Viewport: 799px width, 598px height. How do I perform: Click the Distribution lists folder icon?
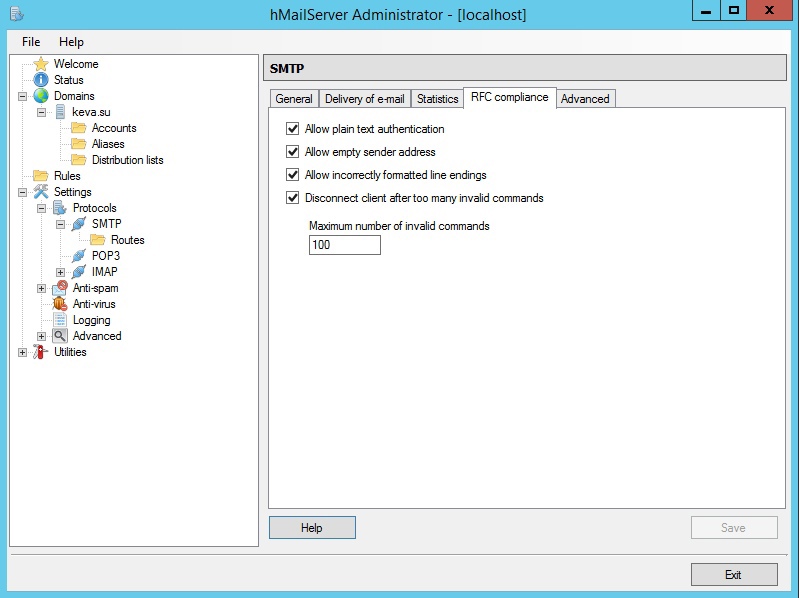click(x=78, y=160)
